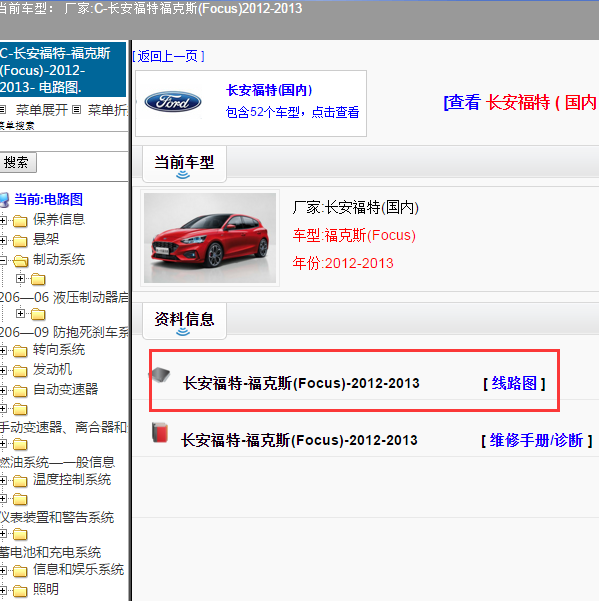Click the 悬架 folder icon
Viewport: 599px width, 601px height.
tap(20, 241)
